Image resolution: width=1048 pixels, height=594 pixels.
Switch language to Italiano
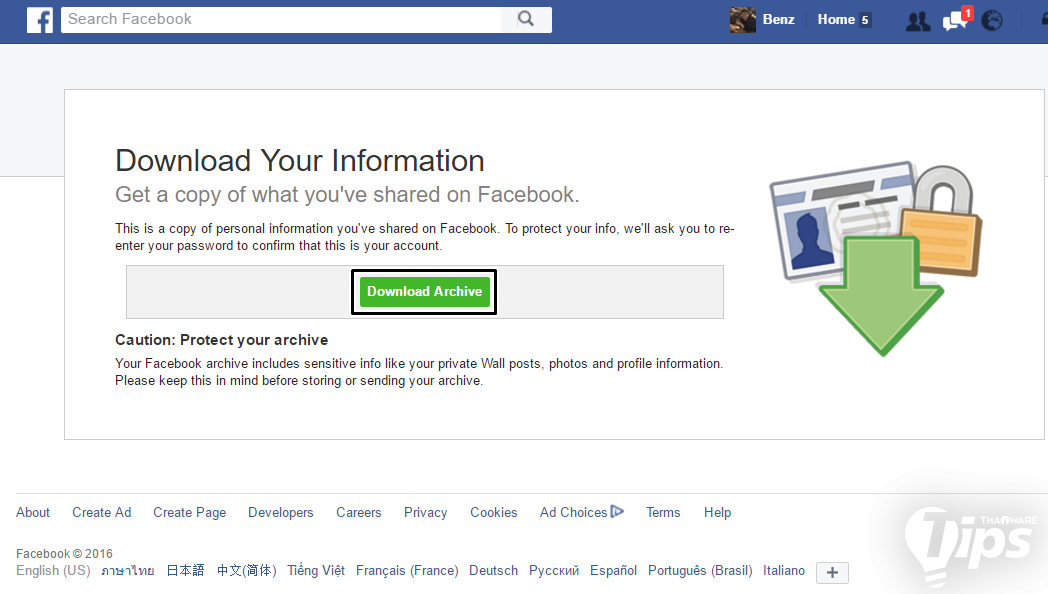coord(784,571)
